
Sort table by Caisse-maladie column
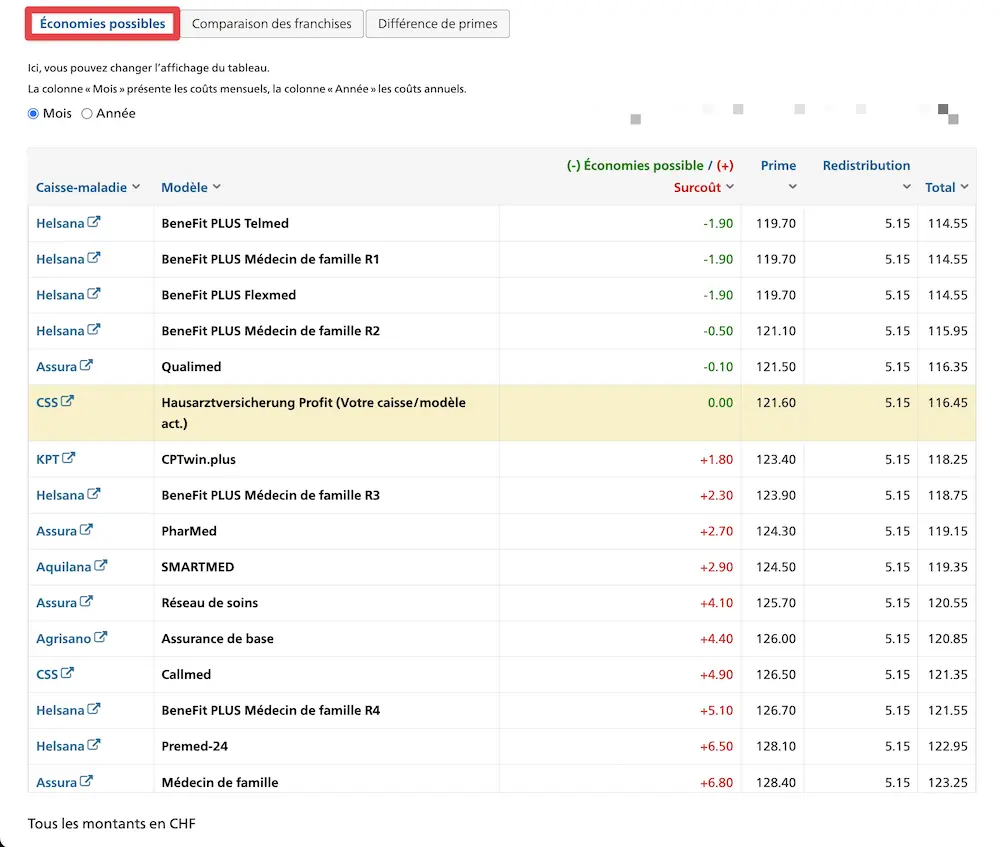(x=88, y=187)
